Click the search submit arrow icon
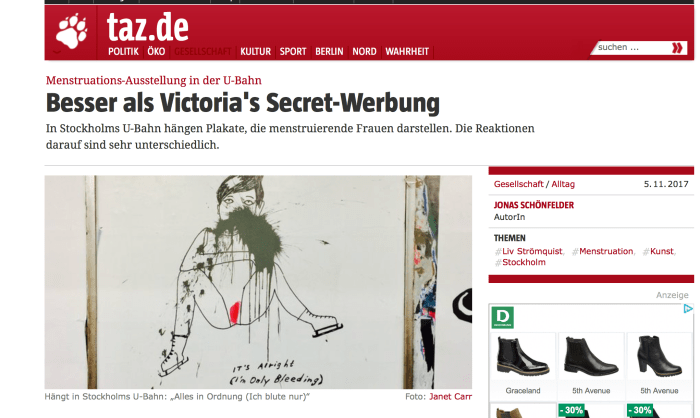The image size is (700, 418). (677, 48)
